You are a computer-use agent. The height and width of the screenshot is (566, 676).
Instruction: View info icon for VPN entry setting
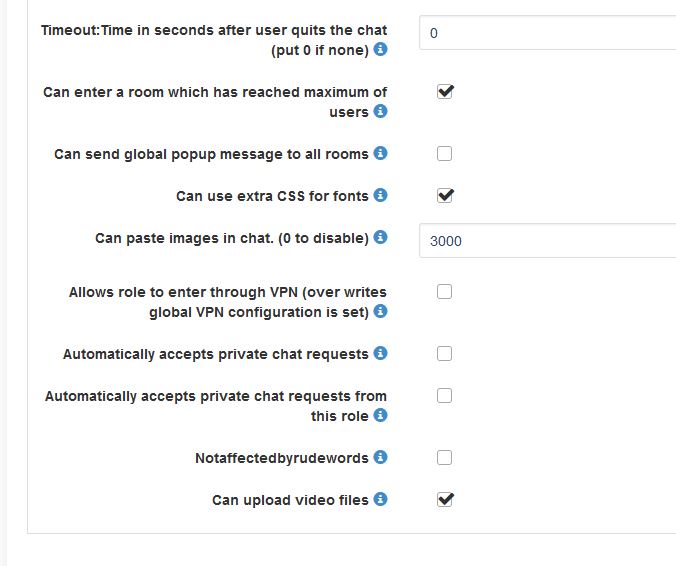(380, 312)
